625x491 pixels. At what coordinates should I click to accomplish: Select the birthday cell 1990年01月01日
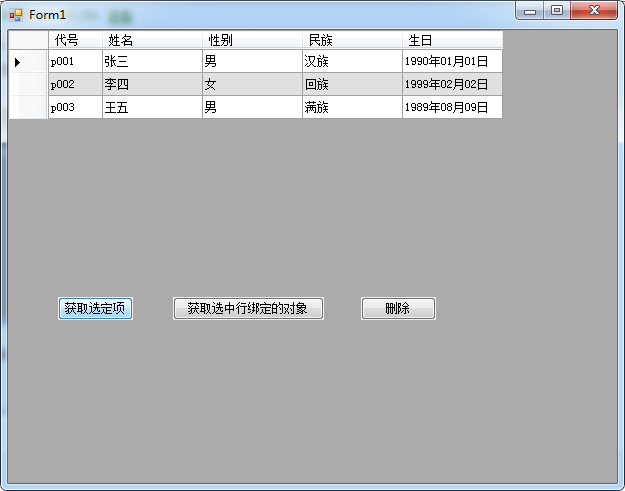click(452, 61)
